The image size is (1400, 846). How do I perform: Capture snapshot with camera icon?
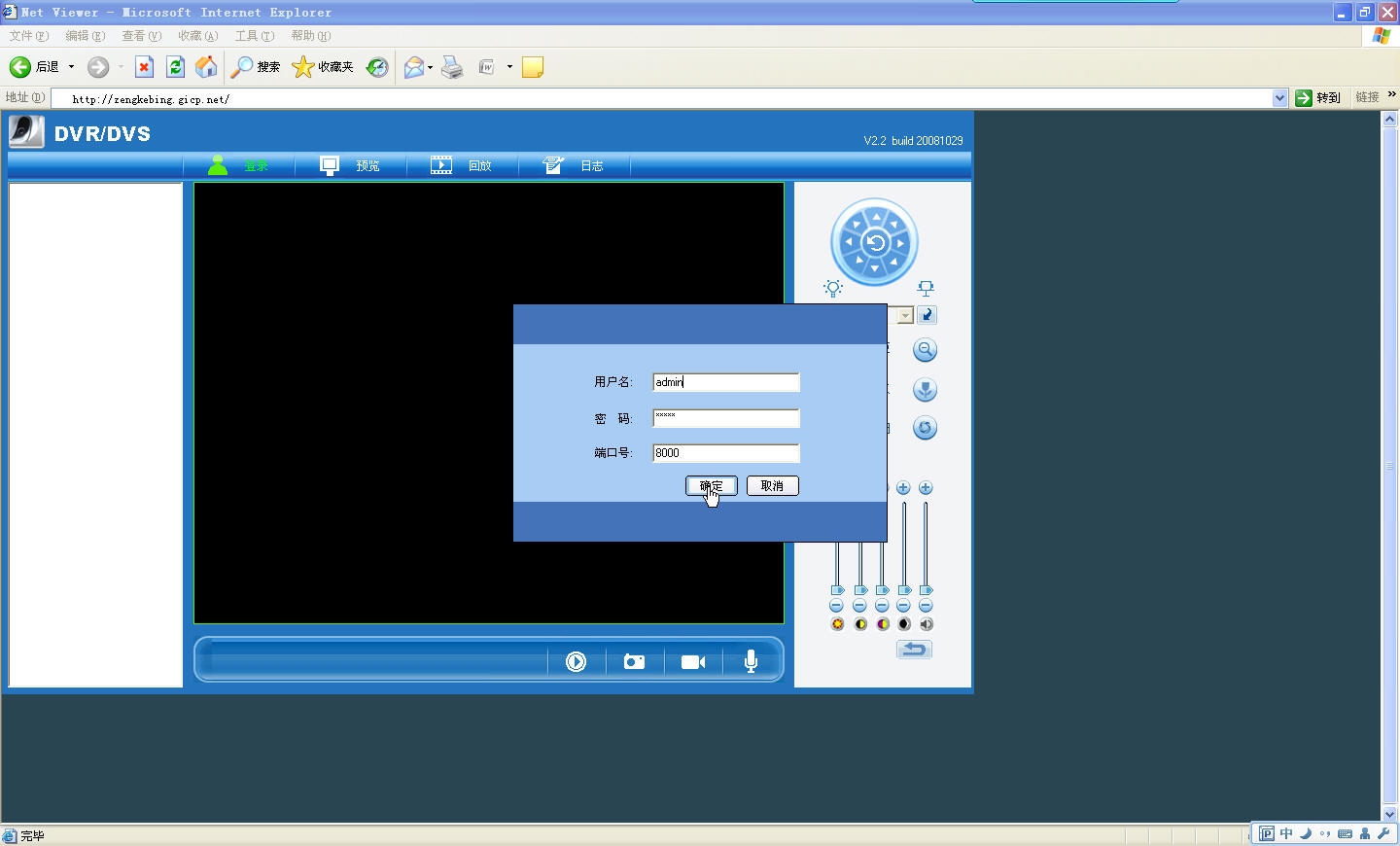[634, 662]
